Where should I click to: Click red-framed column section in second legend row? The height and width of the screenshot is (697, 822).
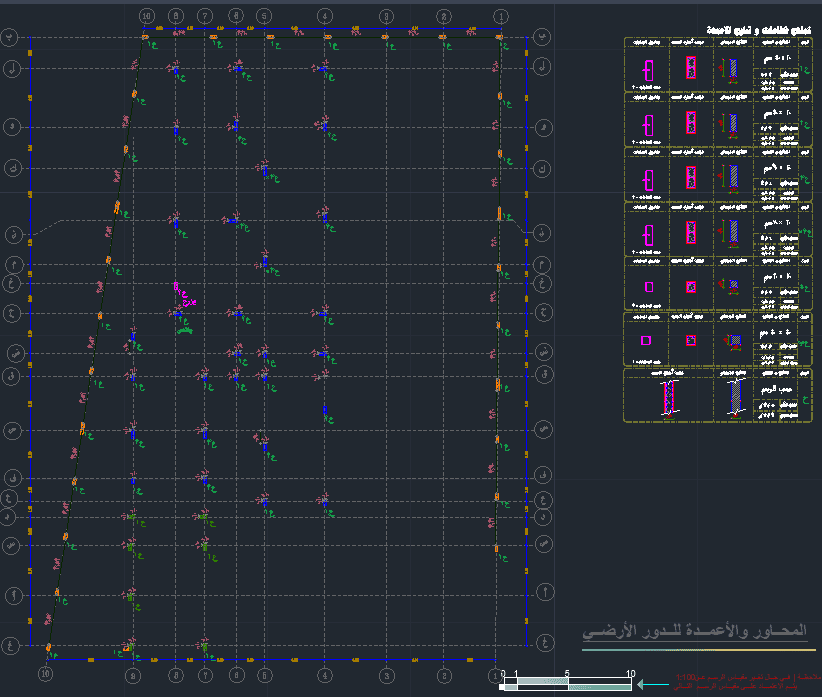point(691,123)
